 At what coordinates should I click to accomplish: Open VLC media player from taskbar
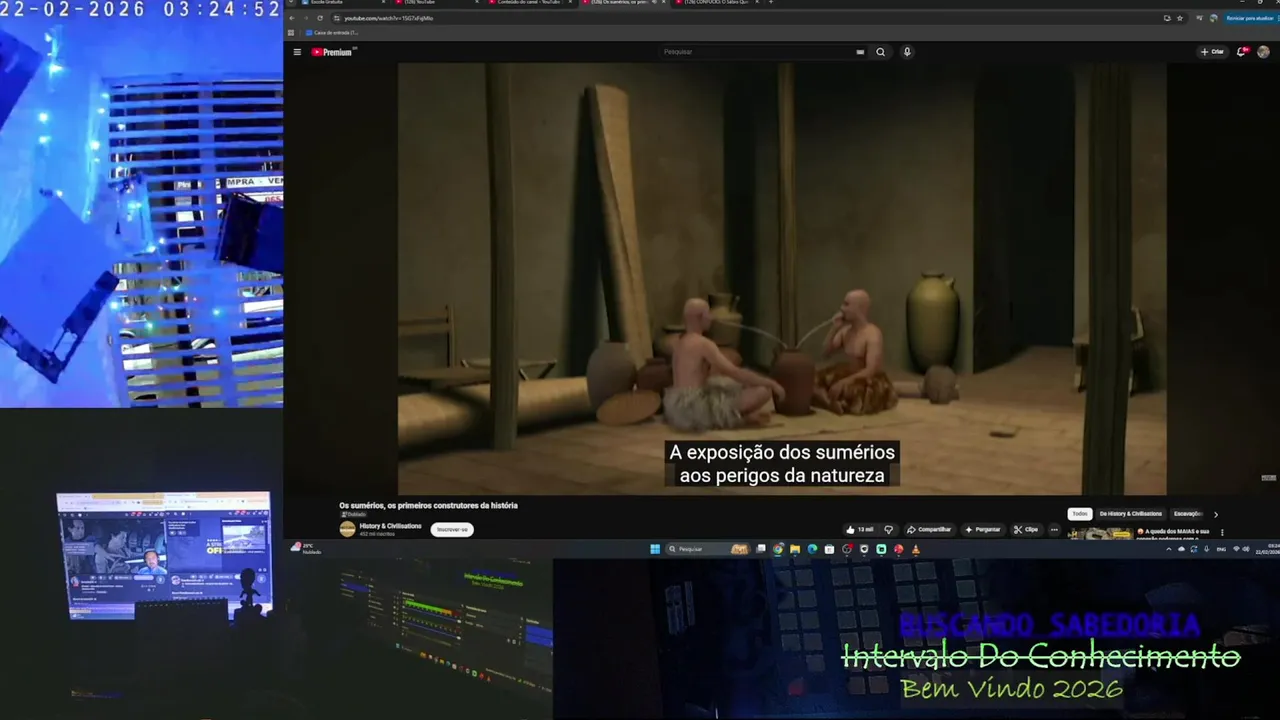coord(915,549)
